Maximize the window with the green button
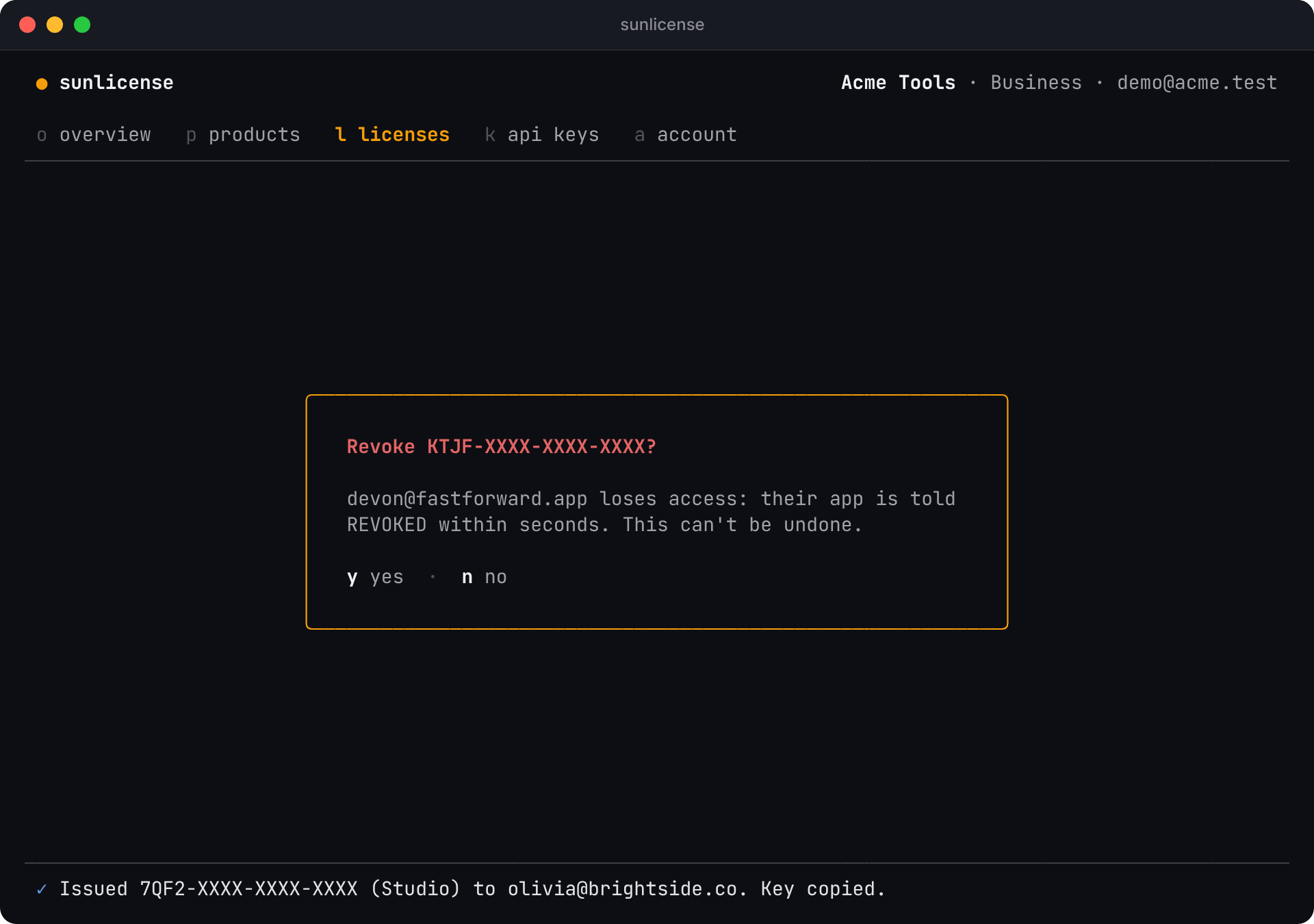Screen dimensions: 1314x924 [x=82, y=25]
